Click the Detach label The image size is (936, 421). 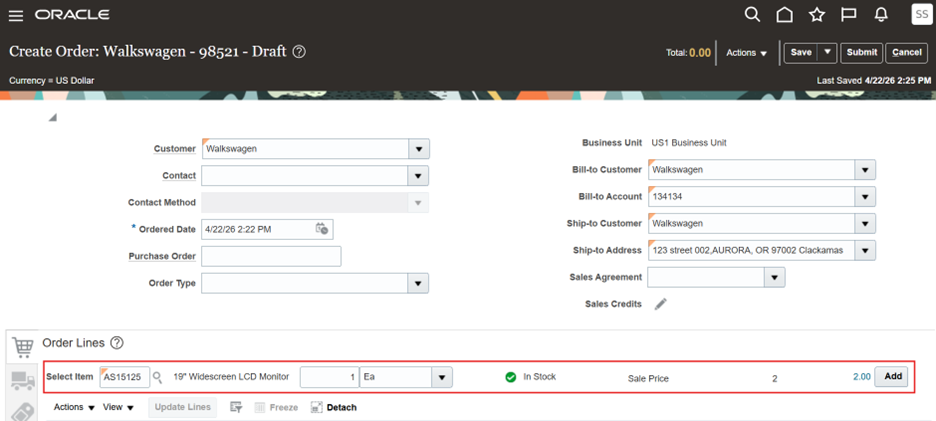click(x=341, y=407)
